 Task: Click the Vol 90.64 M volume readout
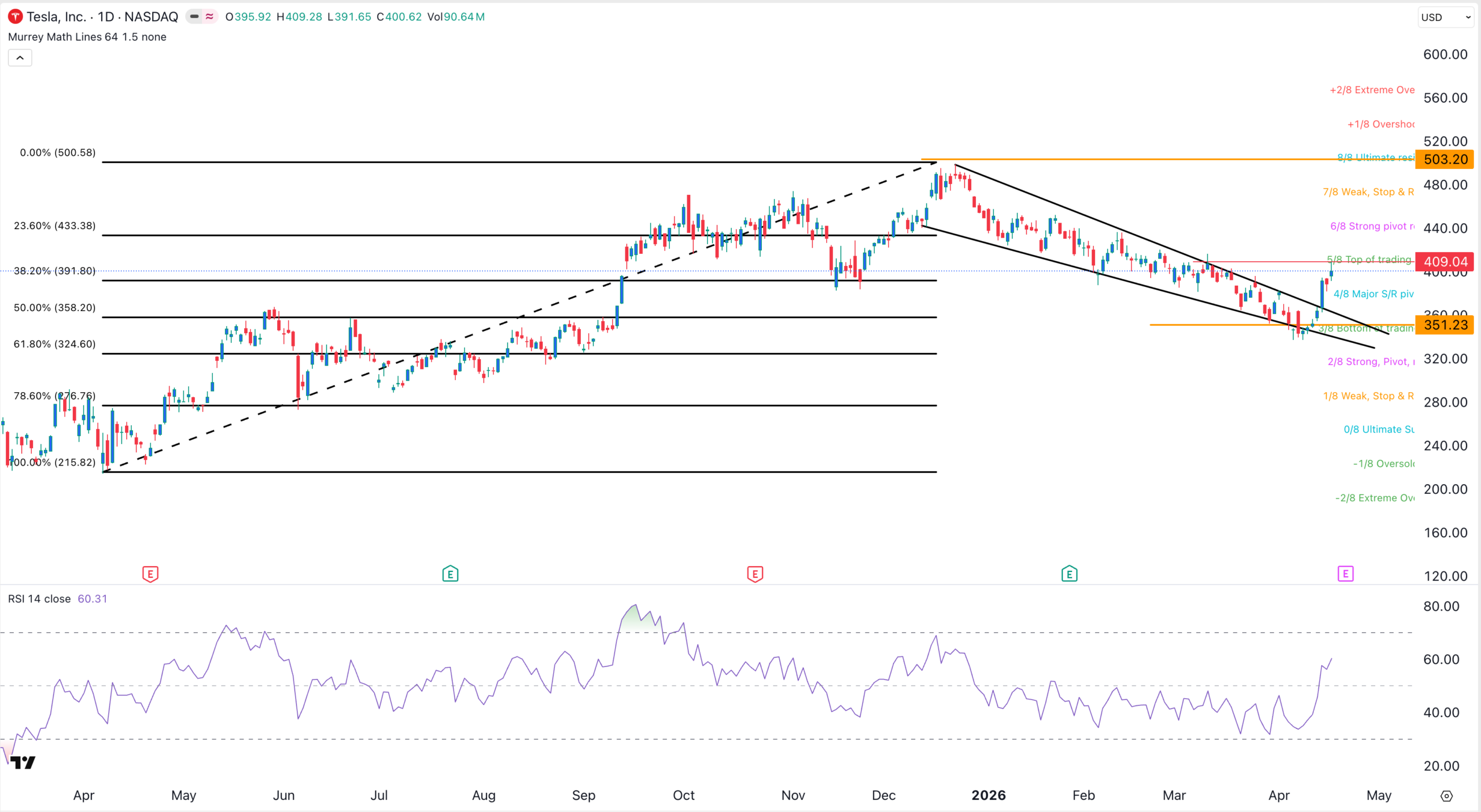point(456,17)
